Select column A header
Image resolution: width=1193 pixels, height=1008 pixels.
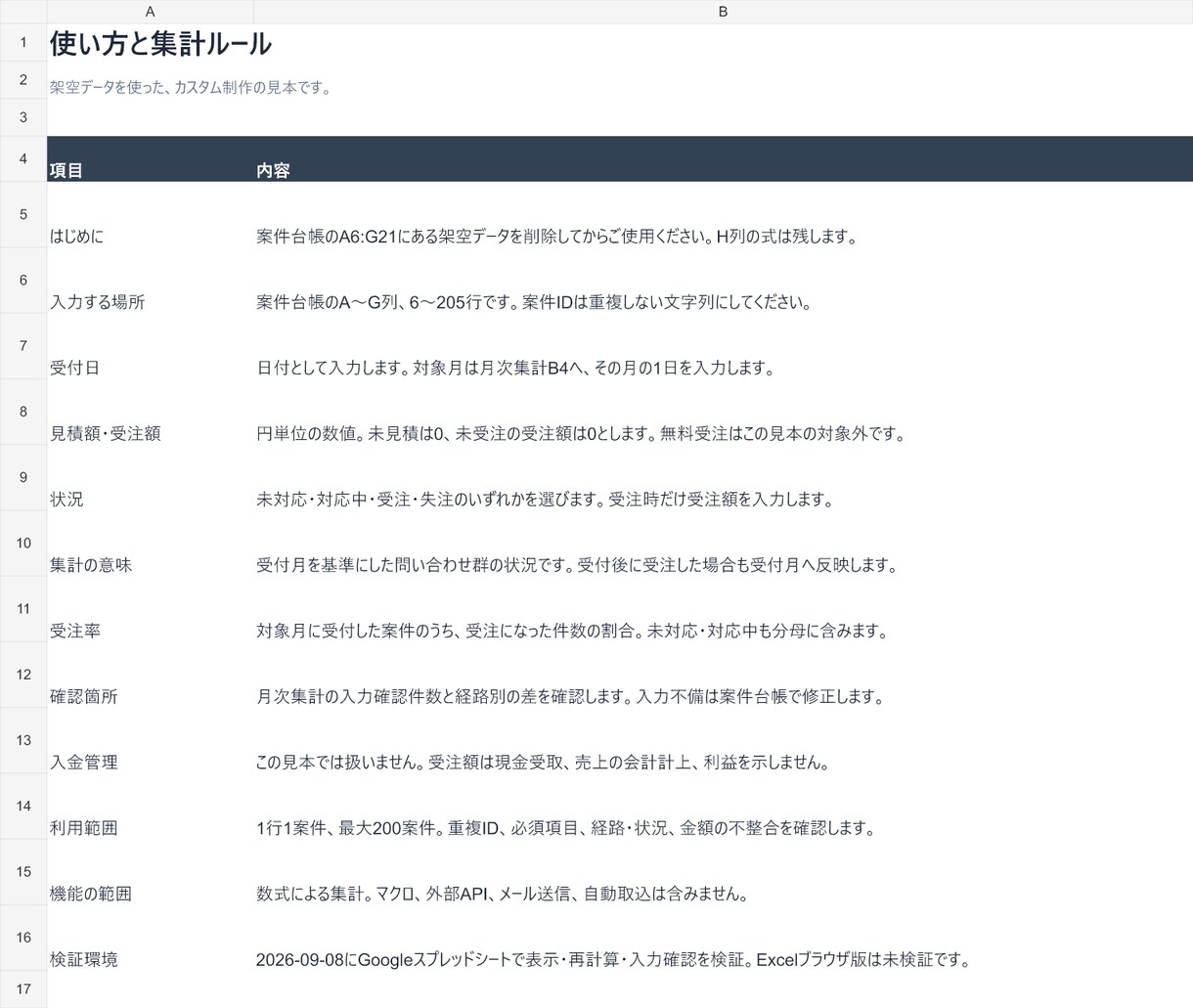click(150, 12)
